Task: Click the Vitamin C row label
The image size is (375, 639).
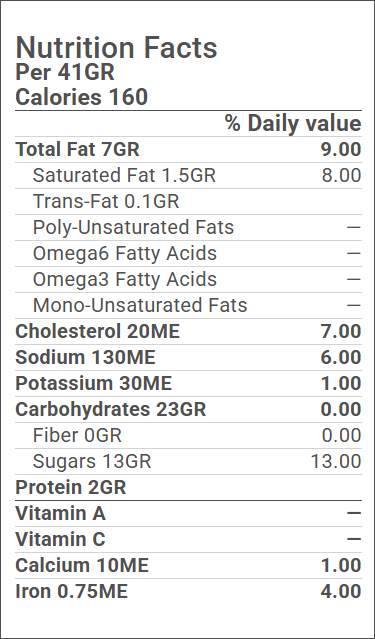Action: tap(60, 540)
